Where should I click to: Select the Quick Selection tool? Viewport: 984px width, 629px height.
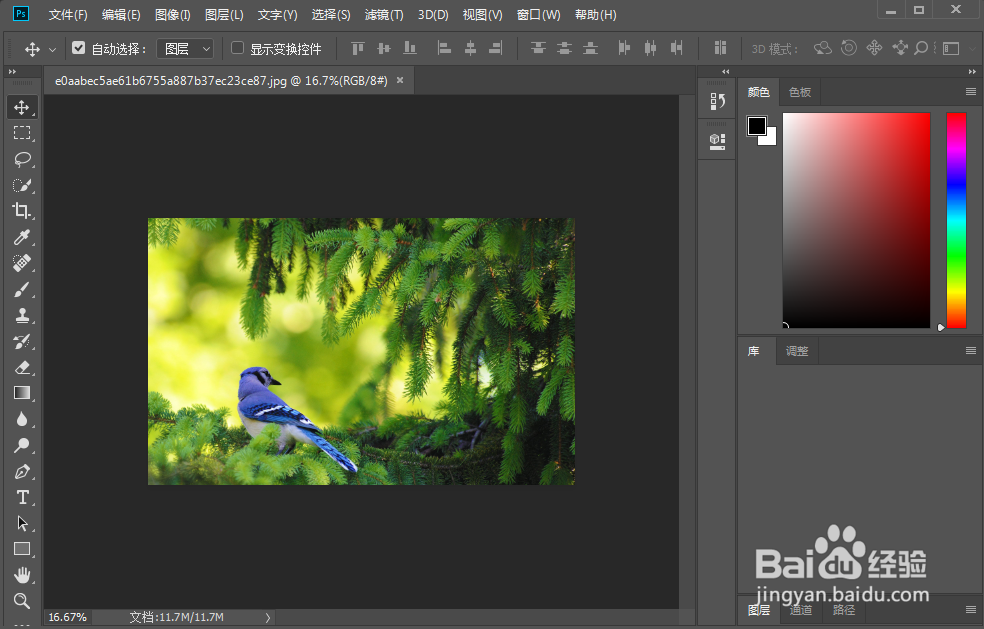click(22, 185)
